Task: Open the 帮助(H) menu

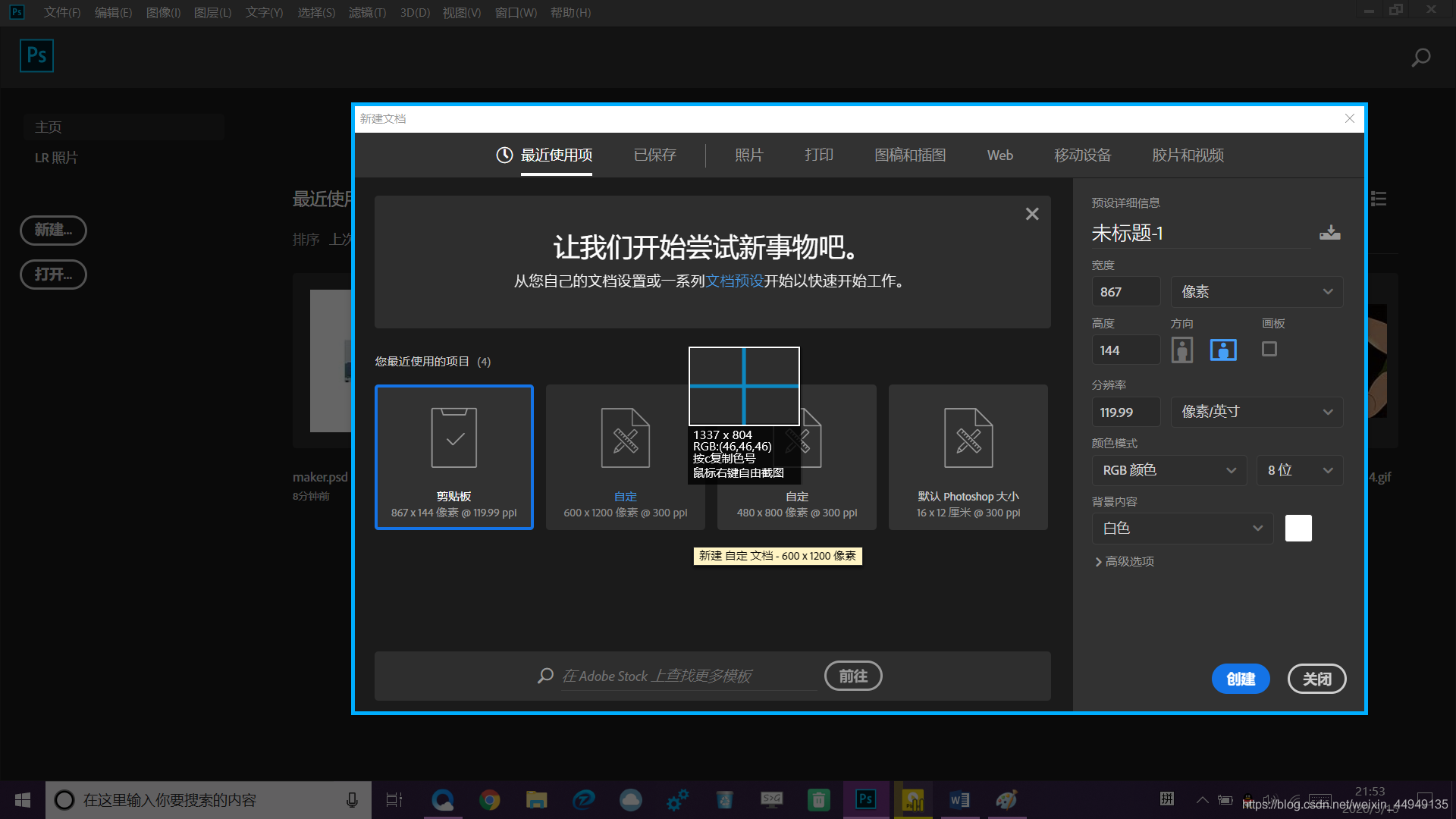Action: [570, 13]
